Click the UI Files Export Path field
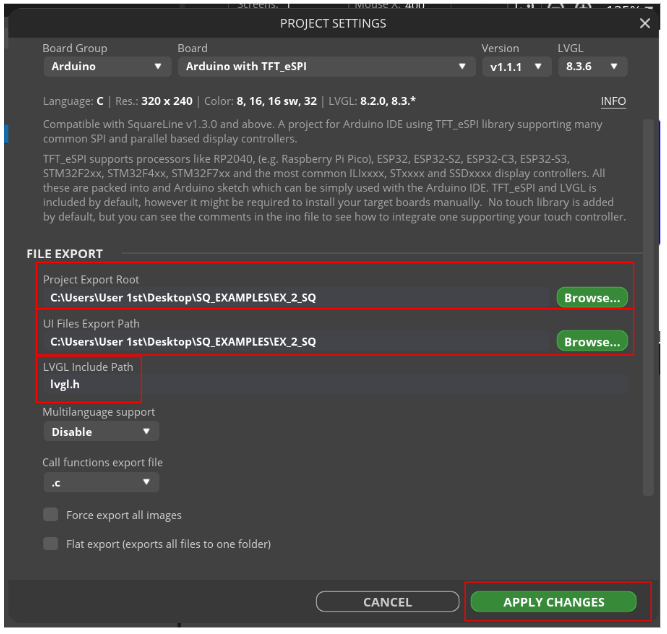 [297, 342]
